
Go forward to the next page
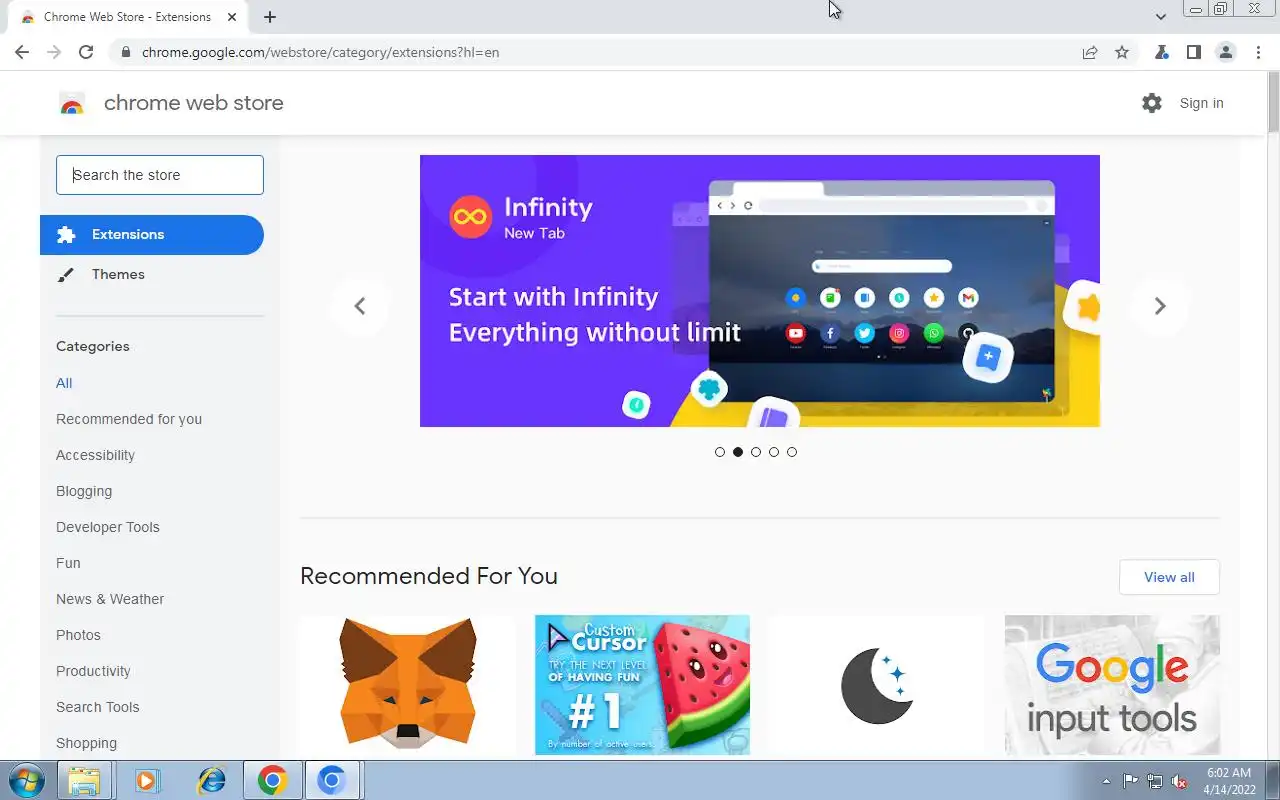[54, 52]
